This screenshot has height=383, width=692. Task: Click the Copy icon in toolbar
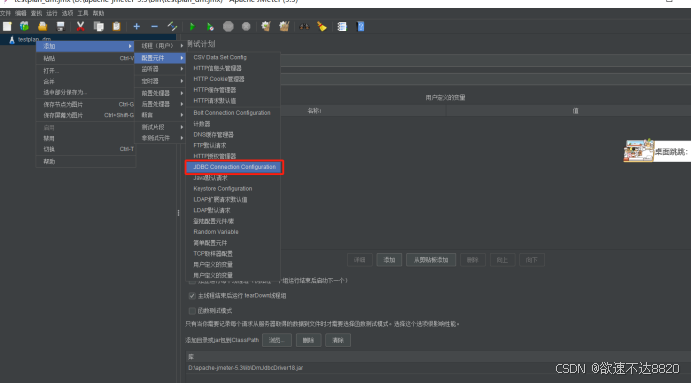(98, 26)
